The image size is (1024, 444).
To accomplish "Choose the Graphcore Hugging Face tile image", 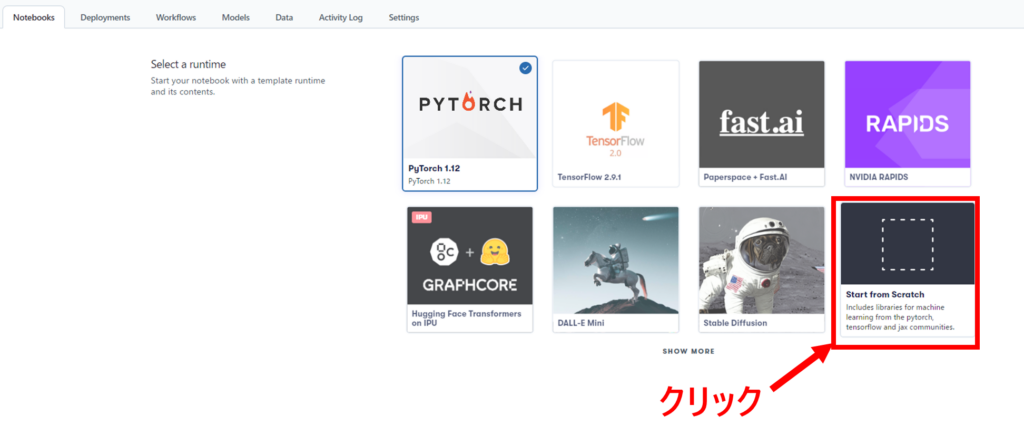I will click(x=469, y=256).
